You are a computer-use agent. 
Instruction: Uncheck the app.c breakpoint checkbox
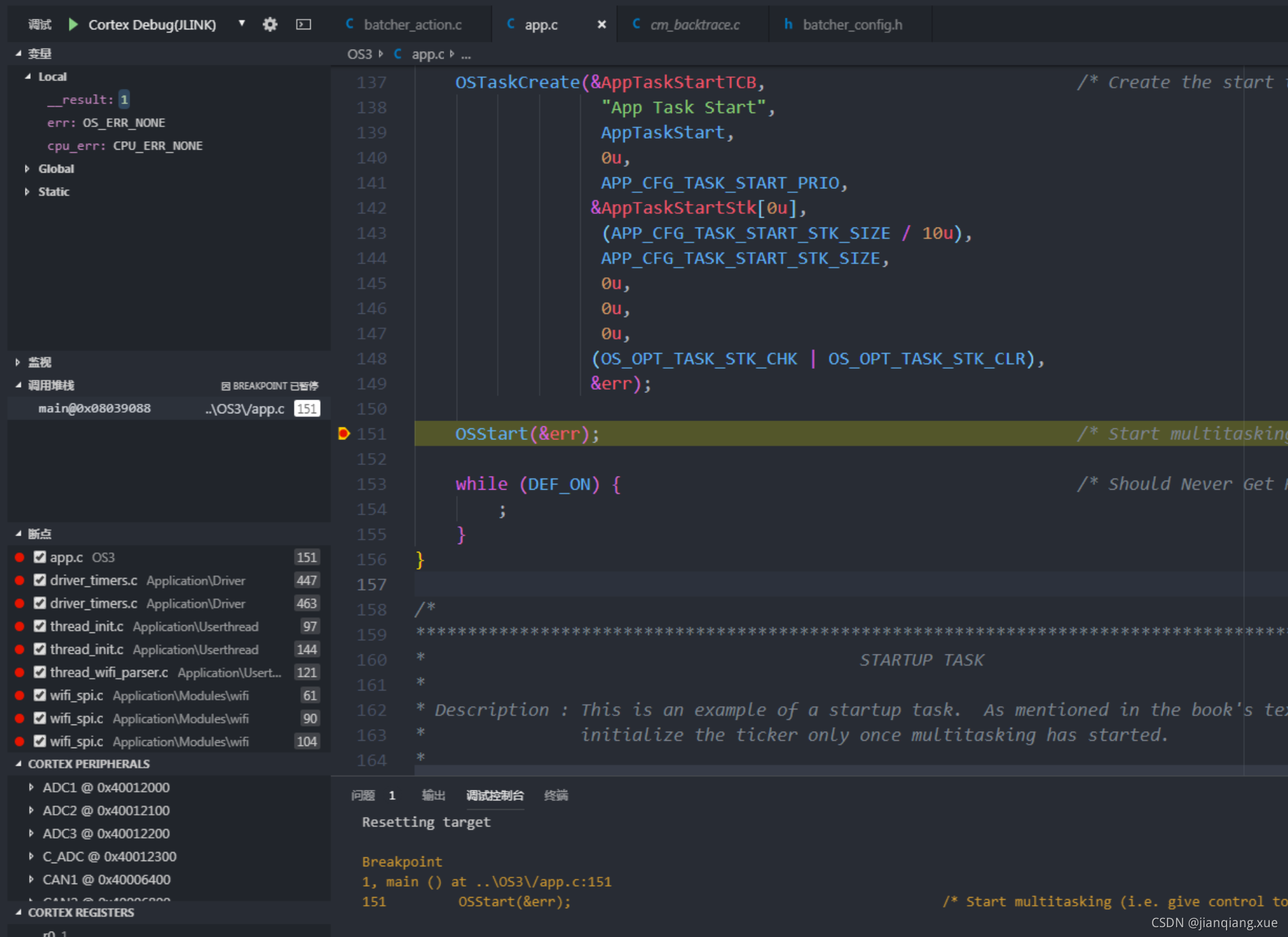pyautogui.click(x=40, y=558)
